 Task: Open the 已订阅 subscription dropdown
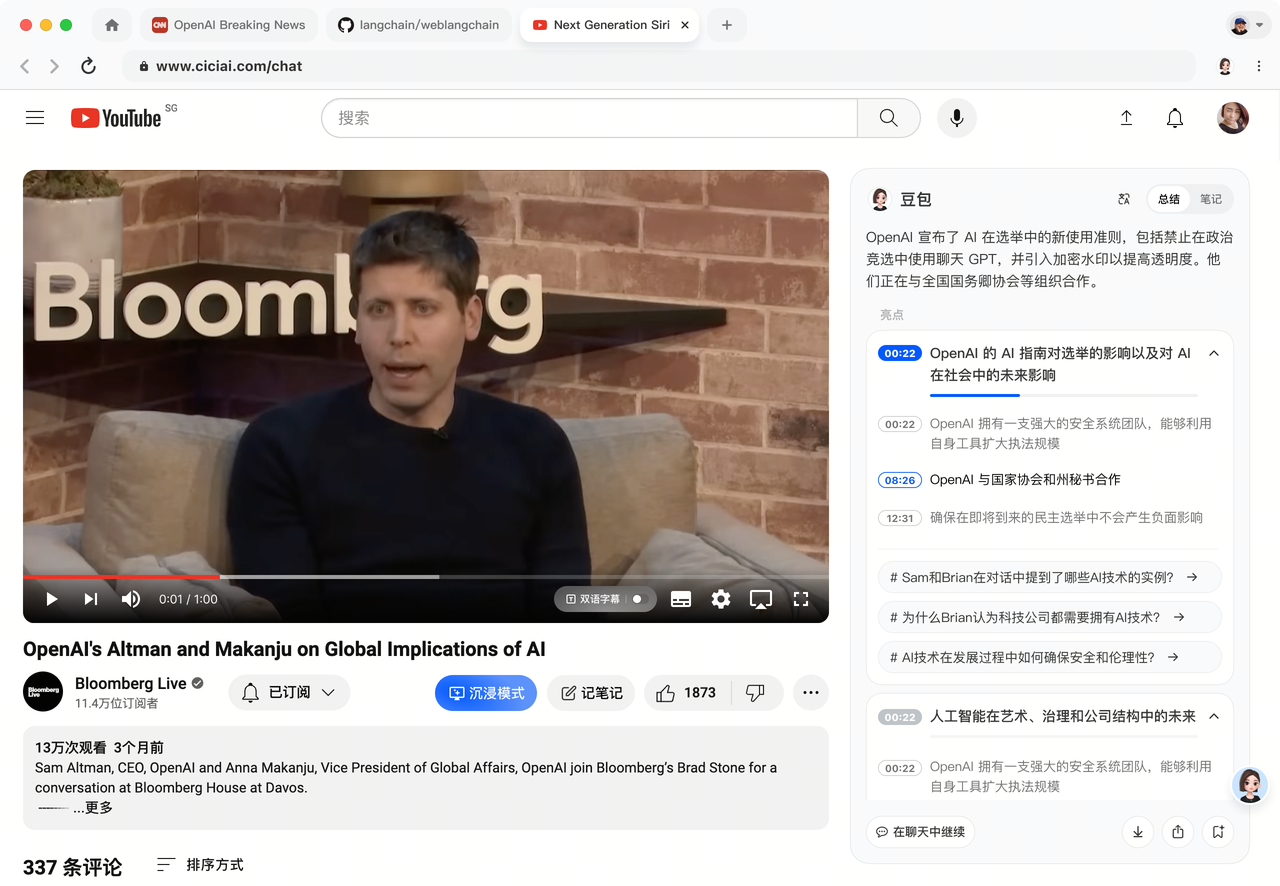(289, 693)
